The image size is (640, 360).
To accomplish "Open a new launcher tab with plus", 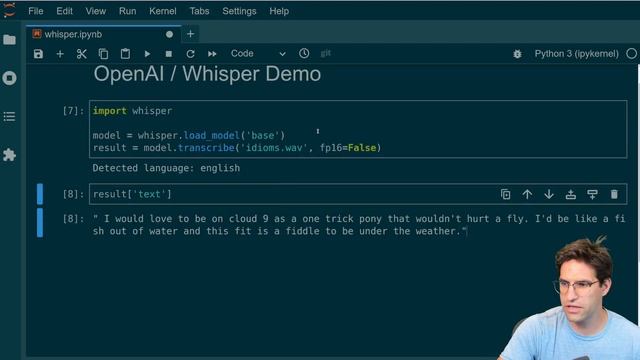I will [x=191, y=34].
